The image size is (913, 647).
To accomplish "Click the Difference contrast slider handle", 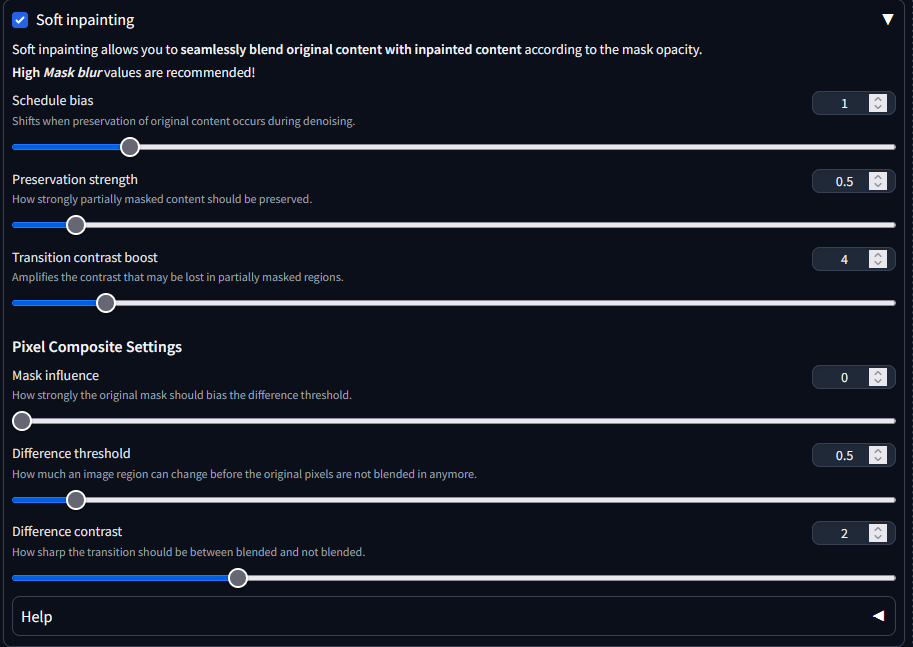I will pos(237,577).
